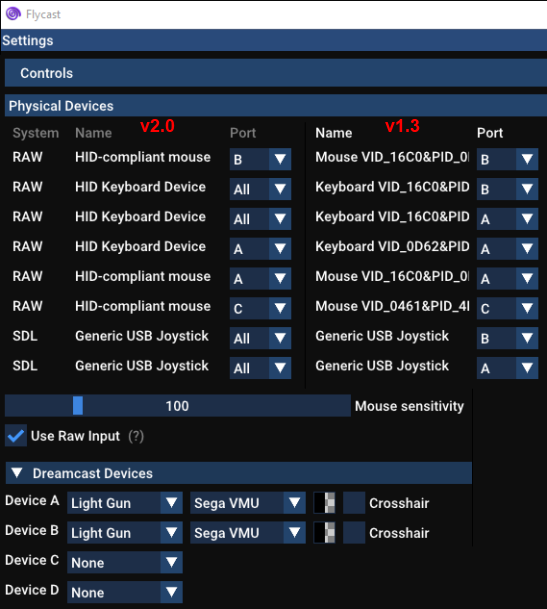This screenshot has width=547, height=609.
Task: Open Device A Sega VMU expansion dropdown
Action: click(248, 503)
